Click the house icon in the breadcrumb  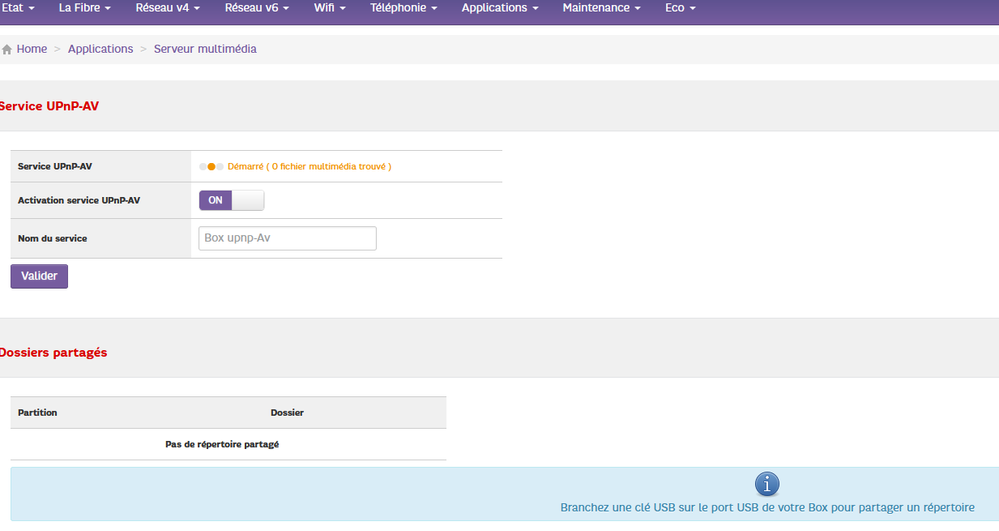point(7,49)
